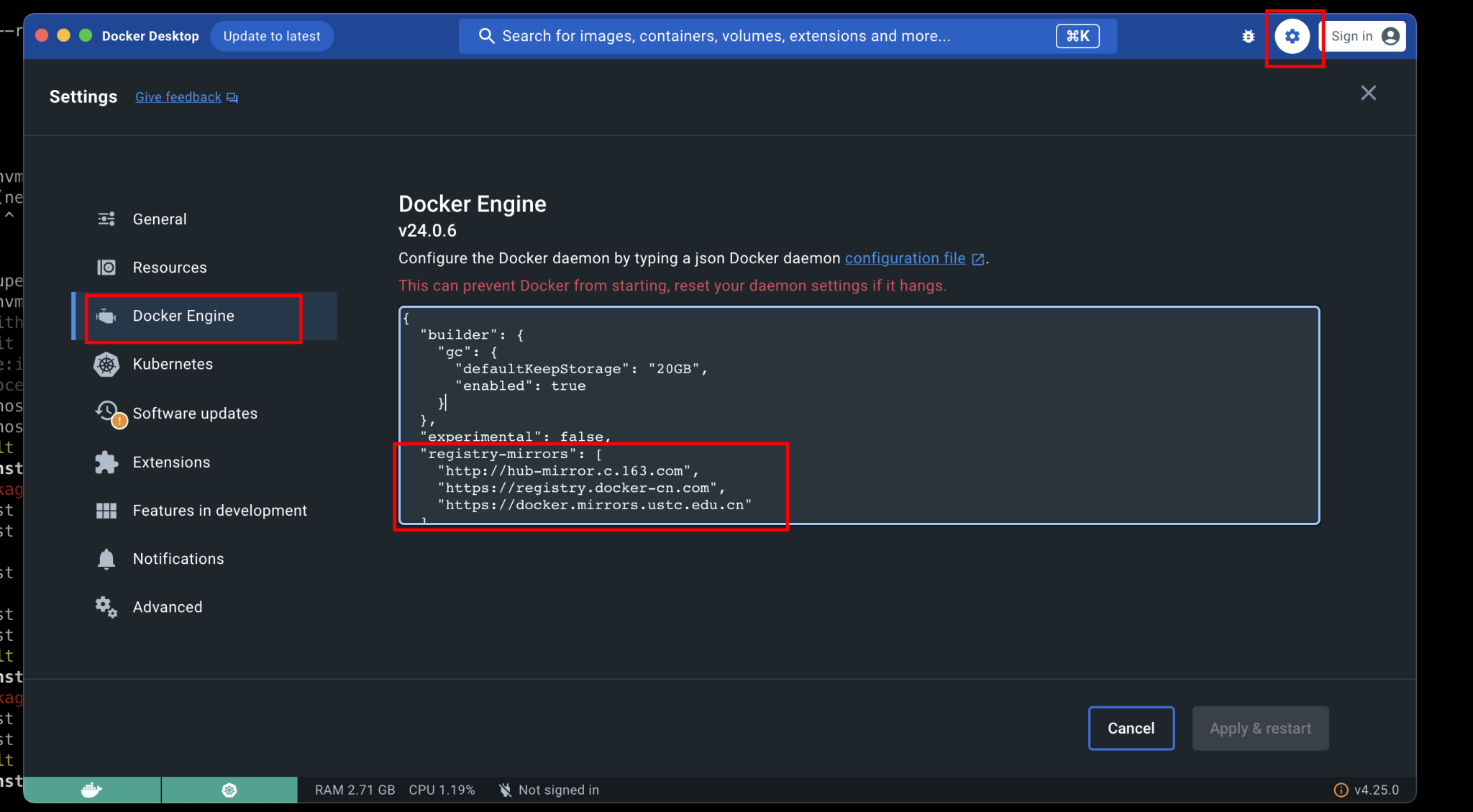The height and width of the screenshot is (812, 1473).
Task: Open the configuration file link
Action: click(x=904, y=258)
